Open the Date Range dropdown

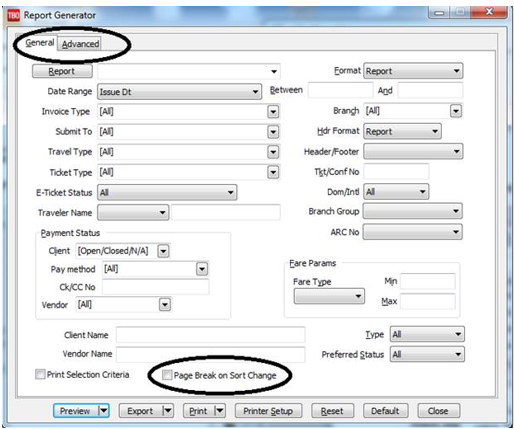179,92
